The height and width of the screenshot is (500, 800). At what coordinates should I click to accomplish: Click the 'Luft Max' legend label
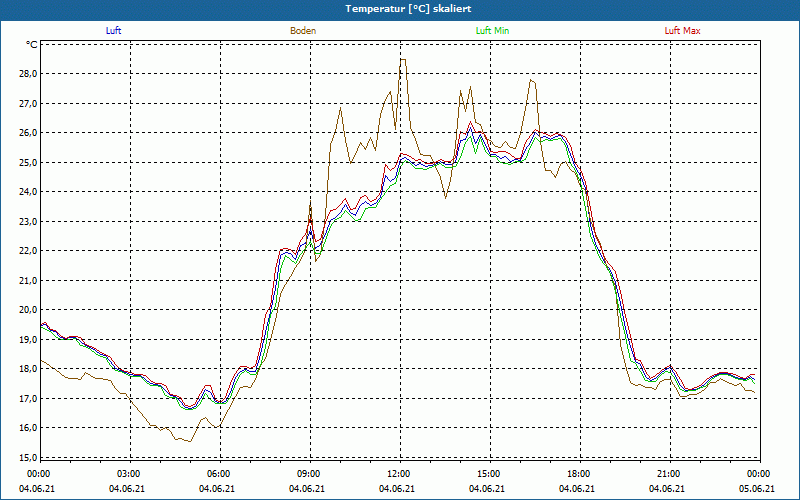click(682, 31)
